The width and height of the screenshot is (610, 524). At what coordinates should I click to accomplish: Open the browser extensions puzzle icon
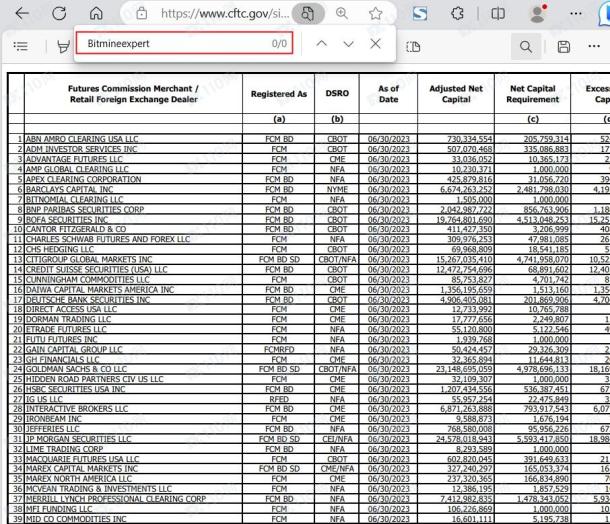point(458,14)
